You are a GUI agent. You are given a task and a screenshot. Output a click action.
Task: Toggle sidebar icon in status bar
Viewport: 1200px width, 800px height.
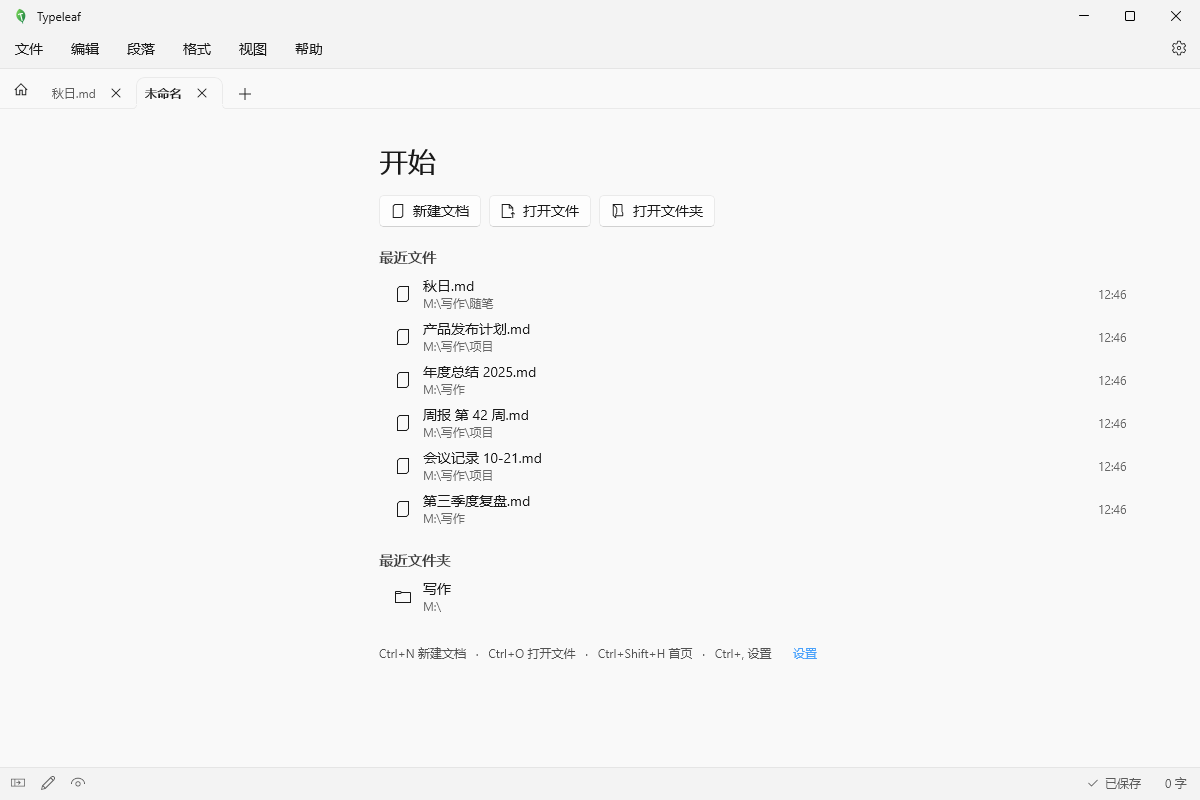(x=18, y=783)
